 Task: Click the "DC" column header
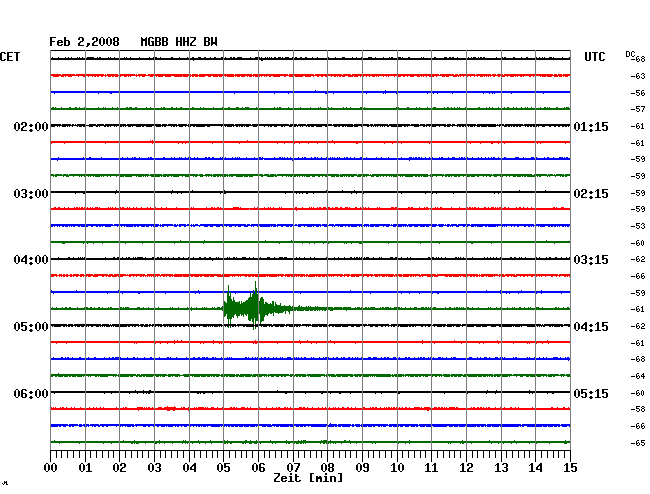point(630,54)
